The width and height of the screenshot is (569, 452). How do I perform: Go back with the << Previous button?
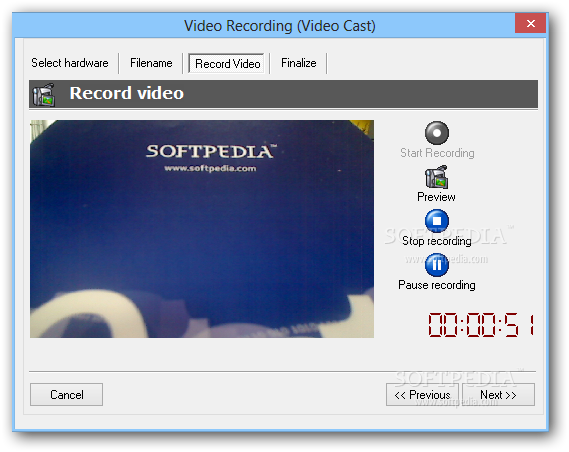tap(422, 395)
